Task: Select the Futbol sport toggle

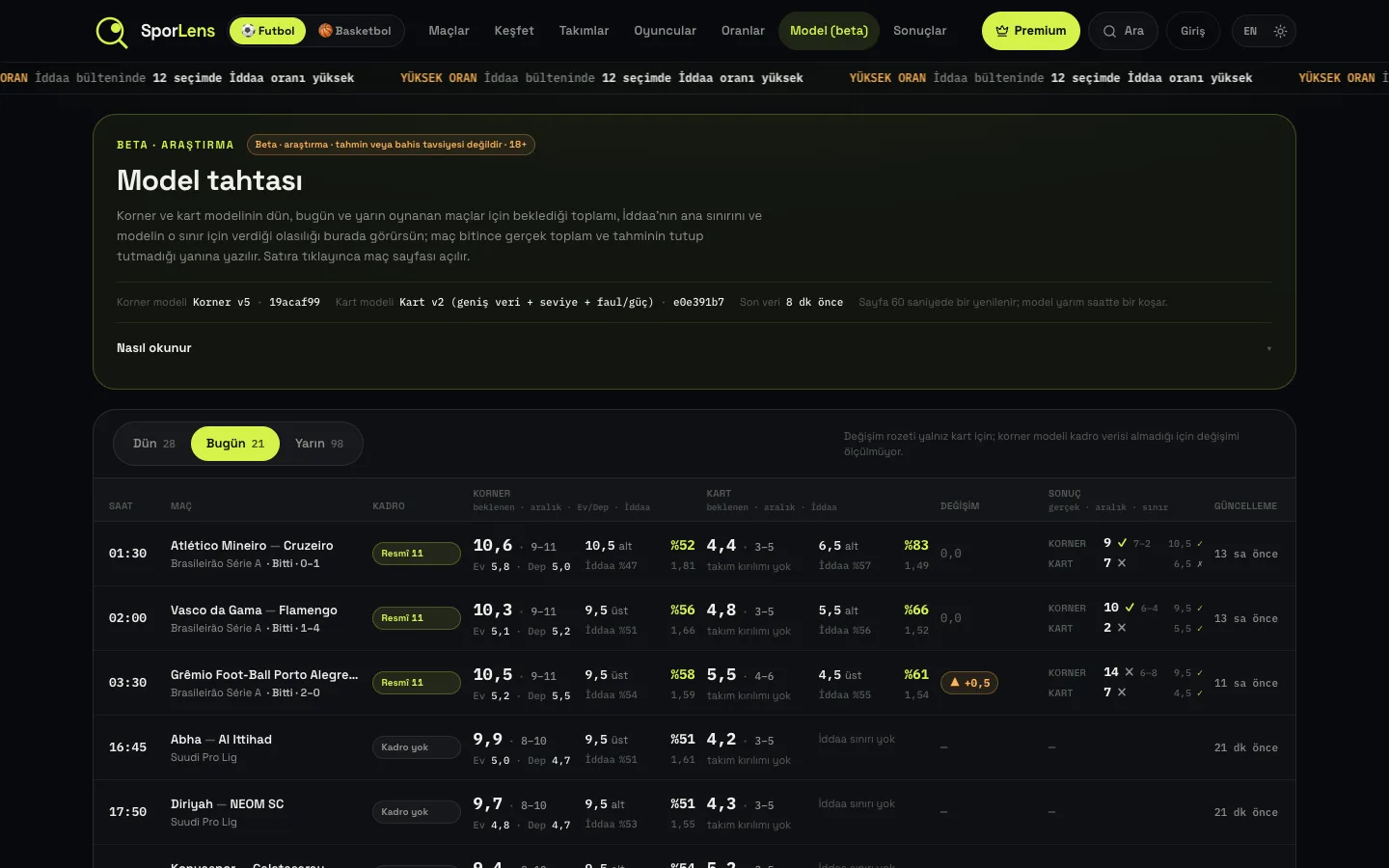Action: tap(268, 31)
